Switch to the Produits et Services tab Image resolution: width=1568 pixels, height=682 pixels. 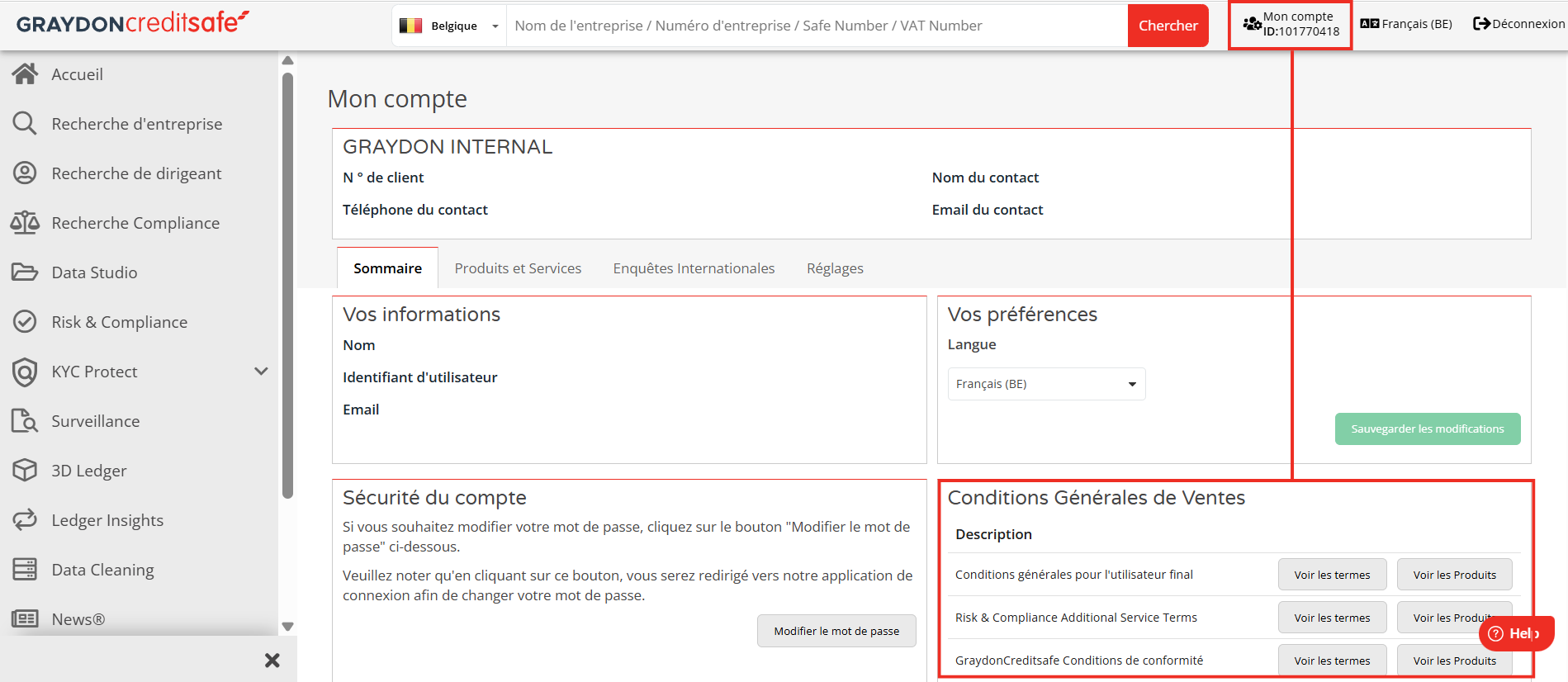(518, 268)
